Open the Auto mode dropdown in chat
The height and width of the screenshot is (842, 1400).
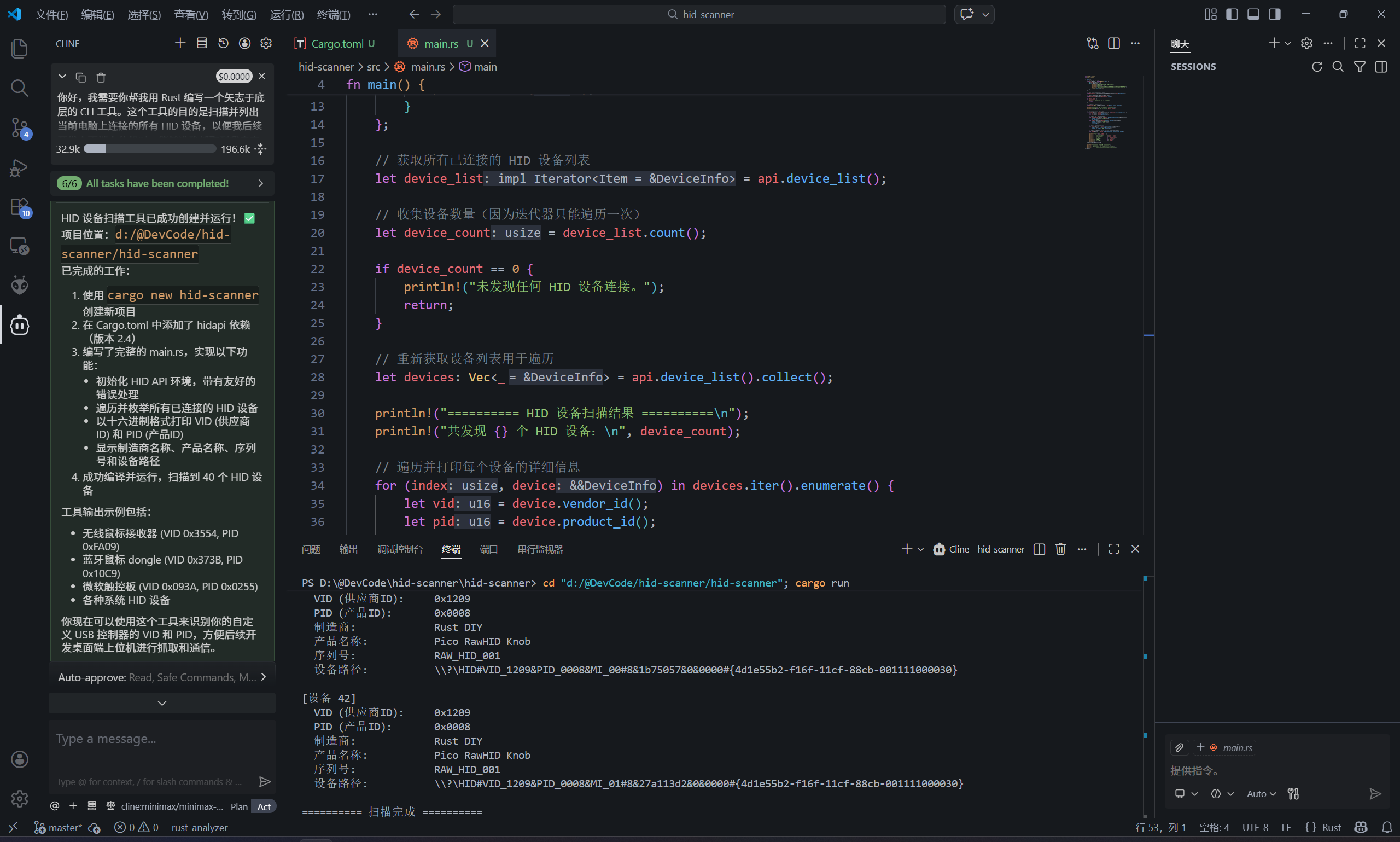click(x=1261, y=794)
